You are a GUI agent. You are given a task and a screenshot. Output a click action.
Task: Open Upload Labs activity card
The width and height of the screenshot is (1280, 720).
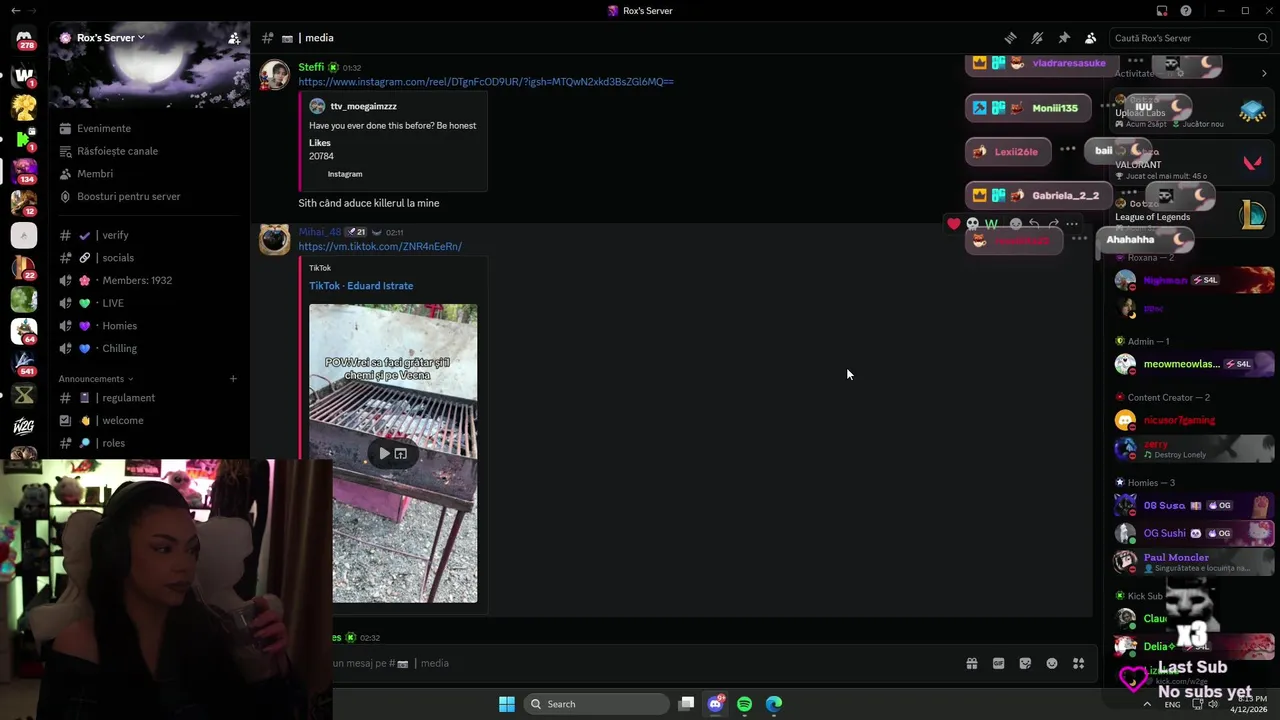pyautogui.click(x=1191, y=112)
